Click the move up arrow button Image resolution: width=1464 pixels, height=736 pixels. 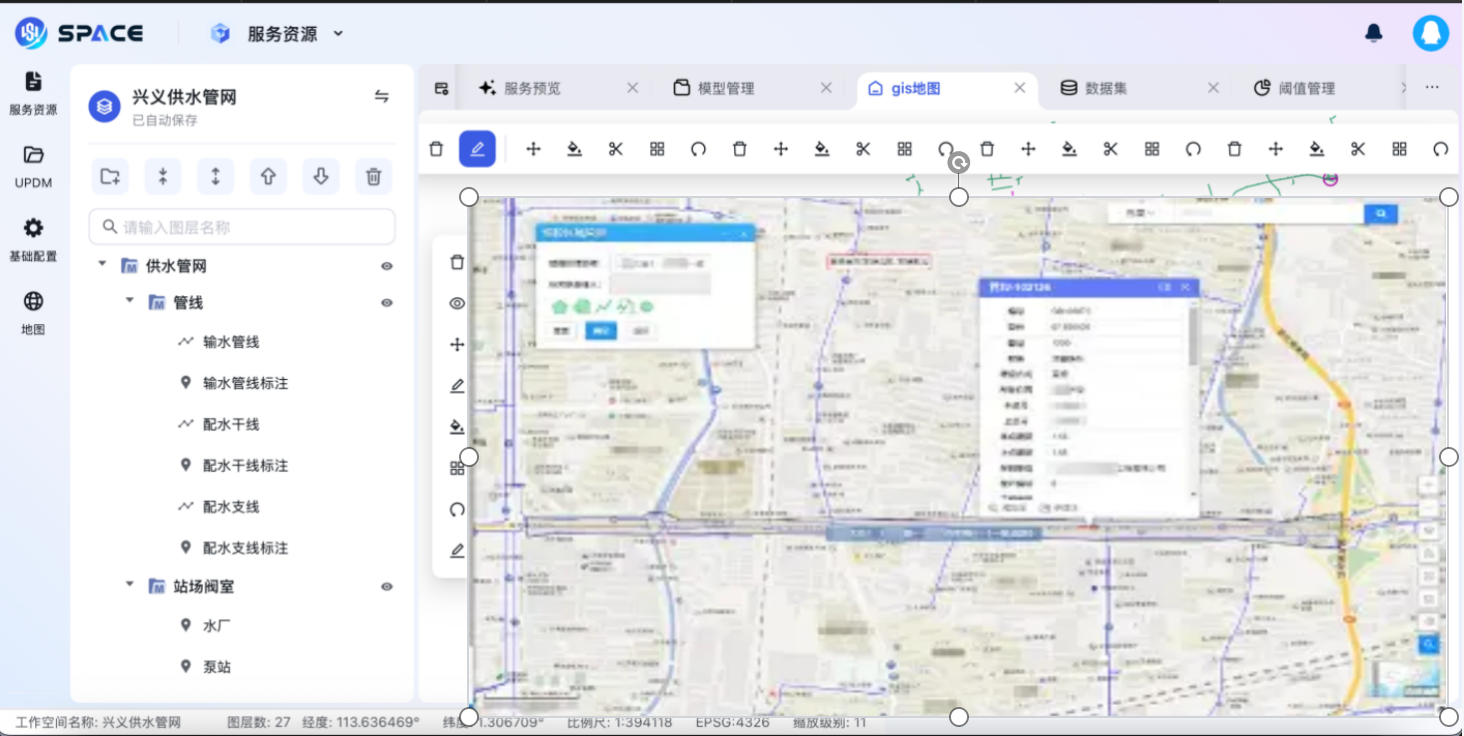[x=268, y=177]
